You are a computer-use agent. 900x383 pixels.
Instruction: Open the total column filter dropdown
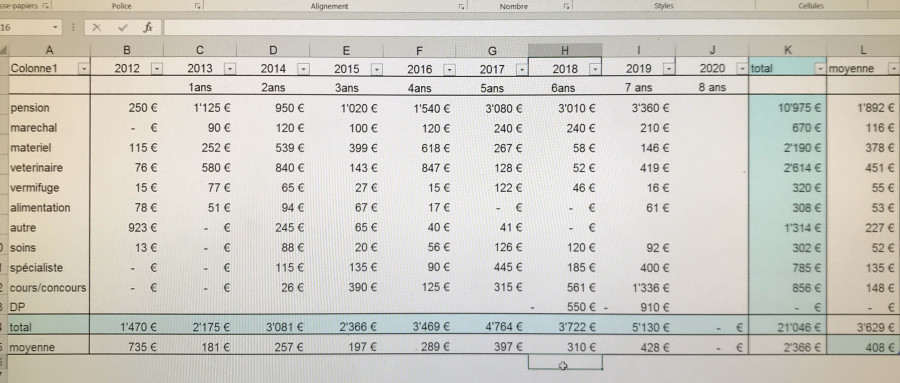click(x=820, y=69)
